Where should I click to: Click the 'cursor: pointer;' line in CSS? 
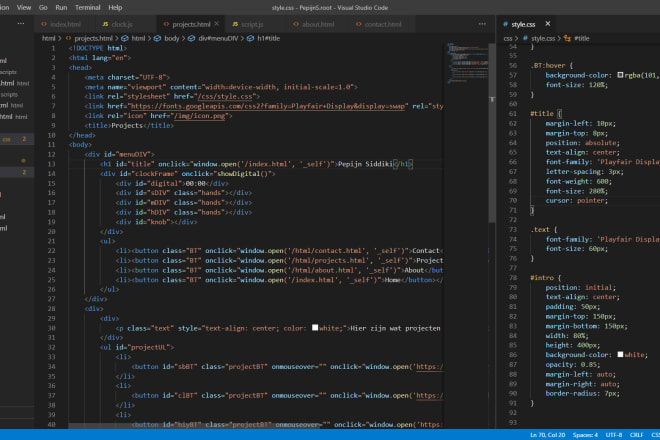[577, 201]
